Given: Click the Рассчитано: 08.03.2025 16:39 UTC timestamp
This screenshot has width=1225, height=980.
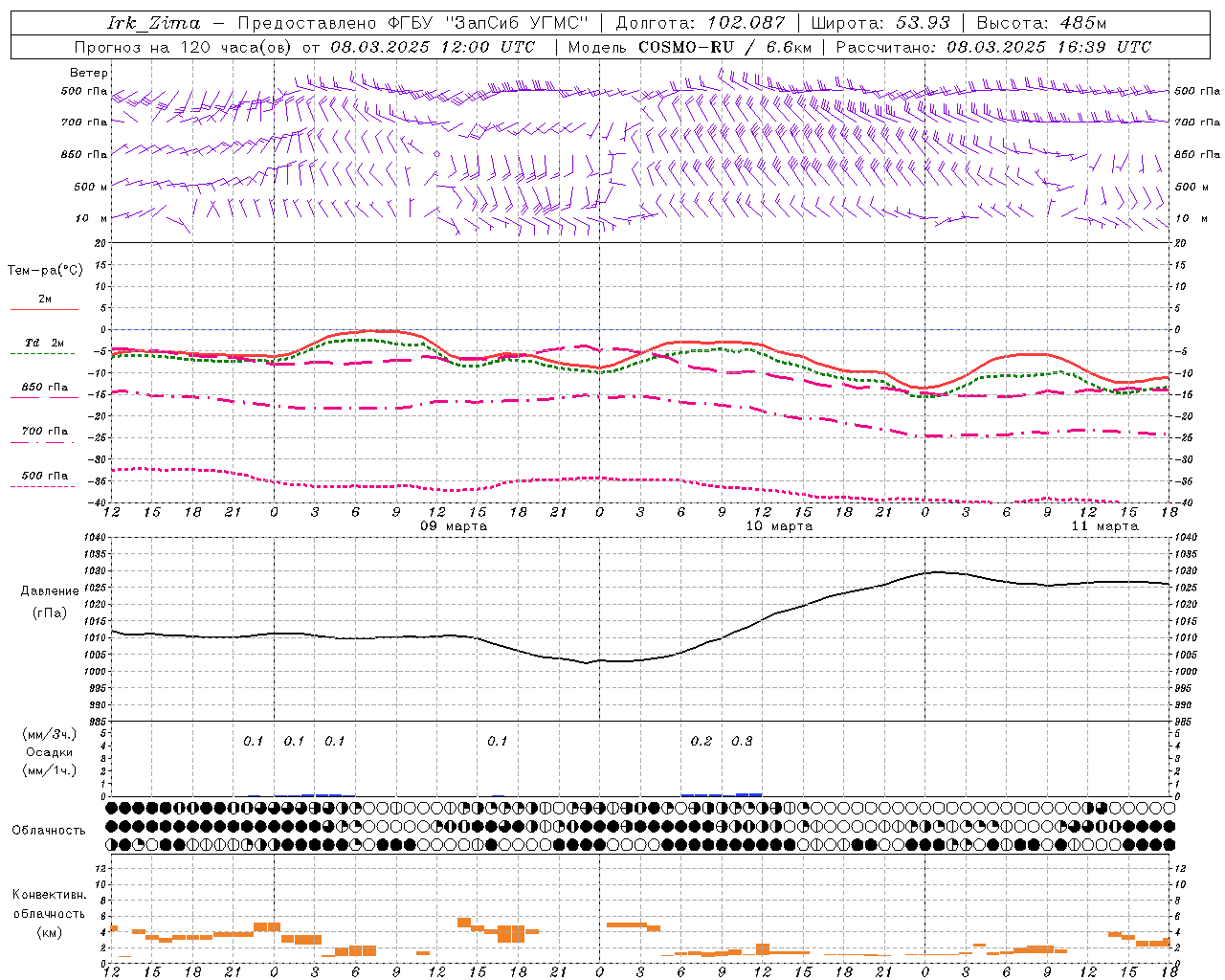Looking at the screenshot, I should 993,47.
